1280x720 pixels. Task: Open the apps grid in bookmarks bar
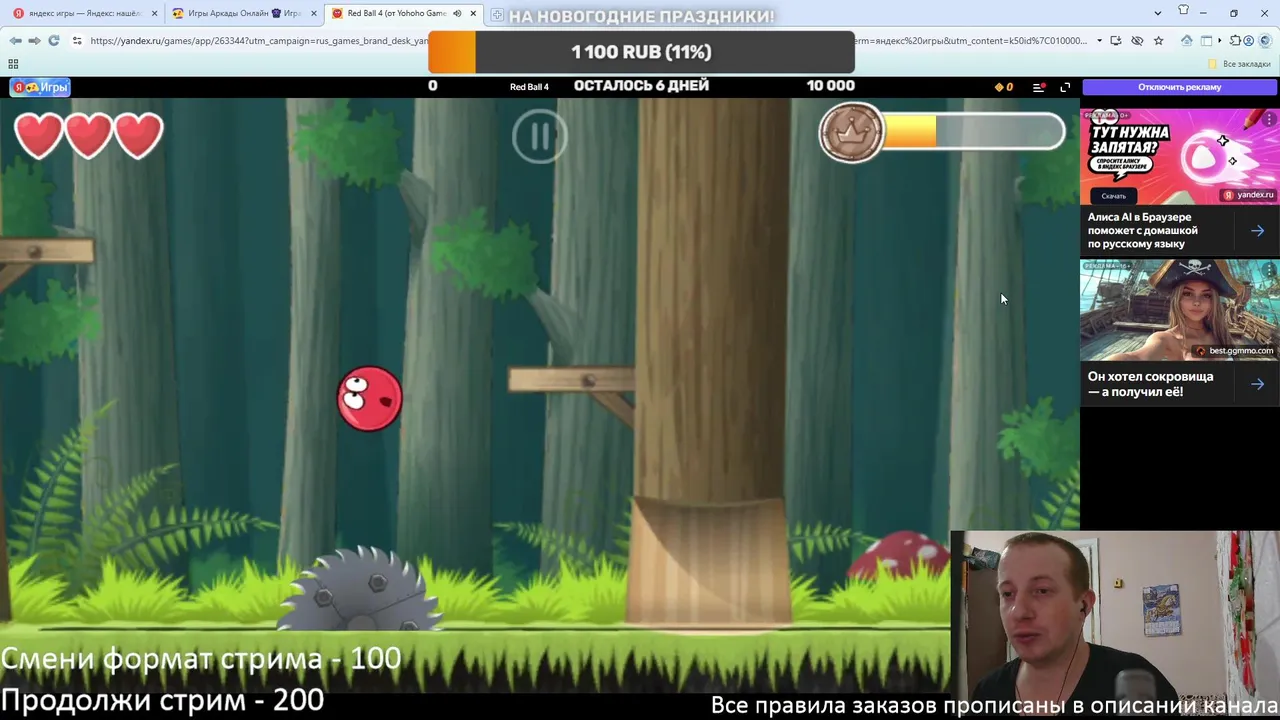point(13,63)
